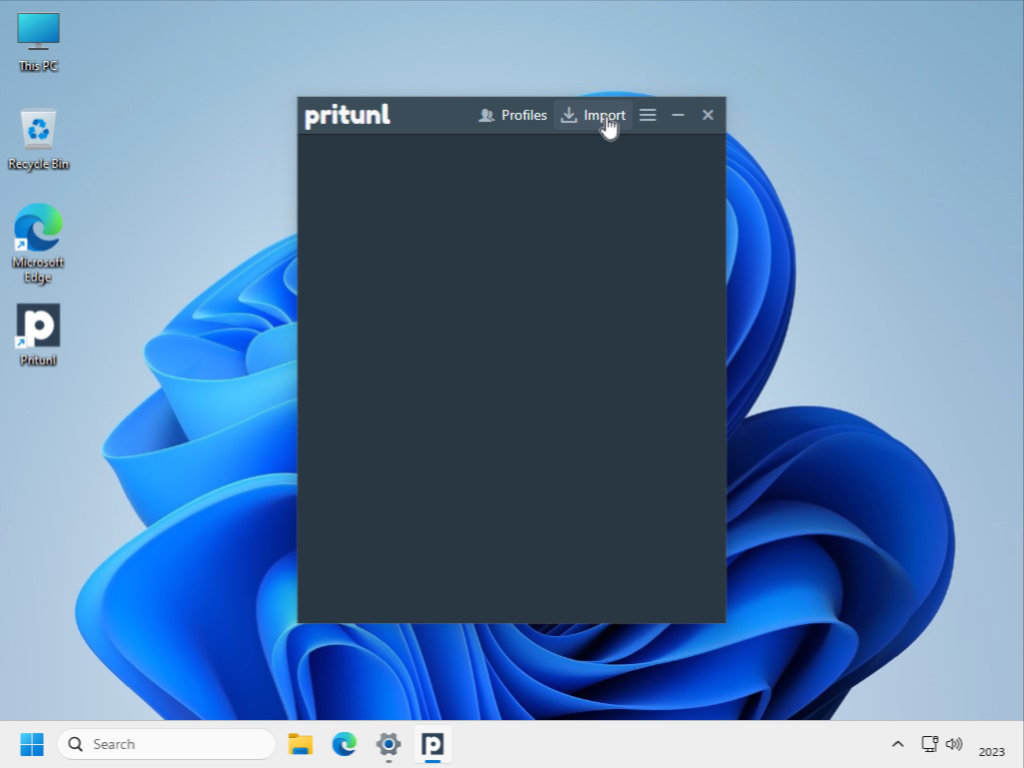The height and width of the screenshot is (768, 1024).
Task: Open File Explorer from the taskbar
Action: 300,744
